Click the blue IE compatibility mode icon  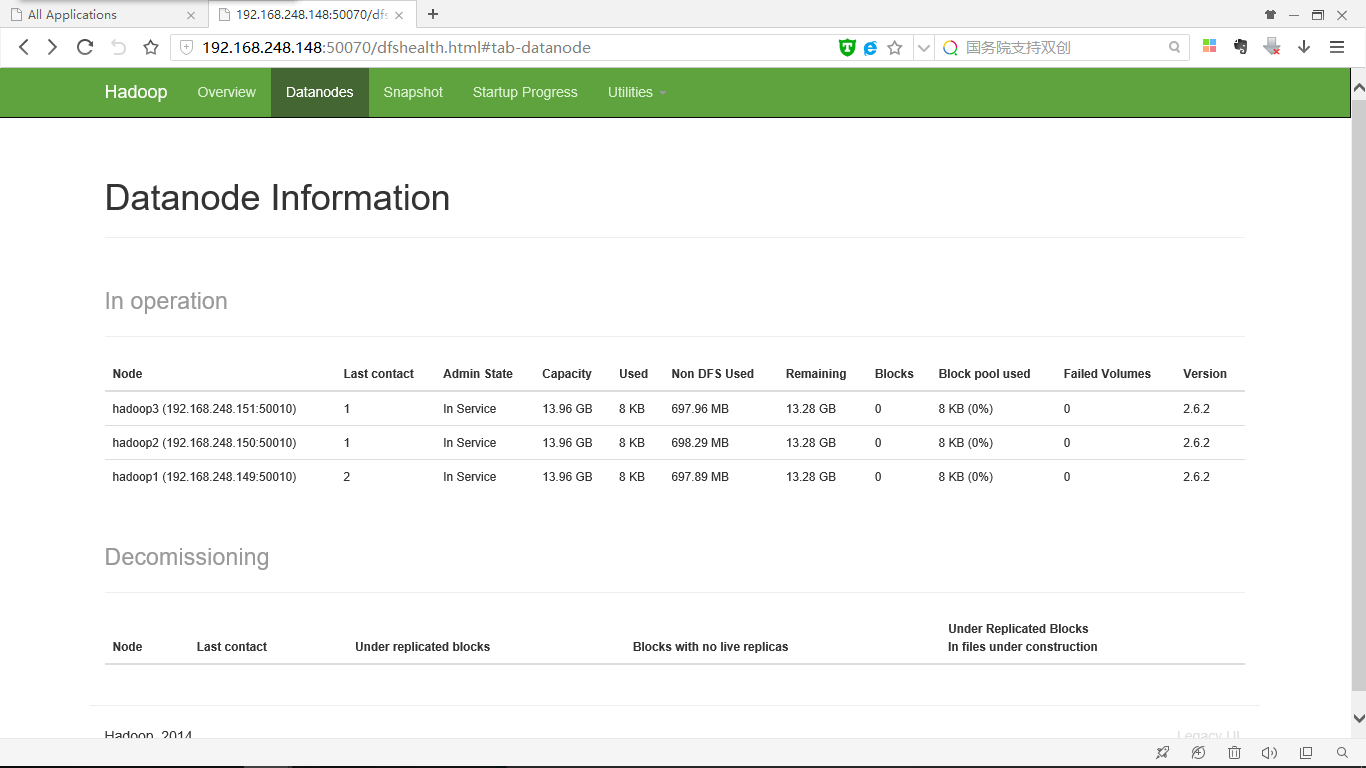870,47
